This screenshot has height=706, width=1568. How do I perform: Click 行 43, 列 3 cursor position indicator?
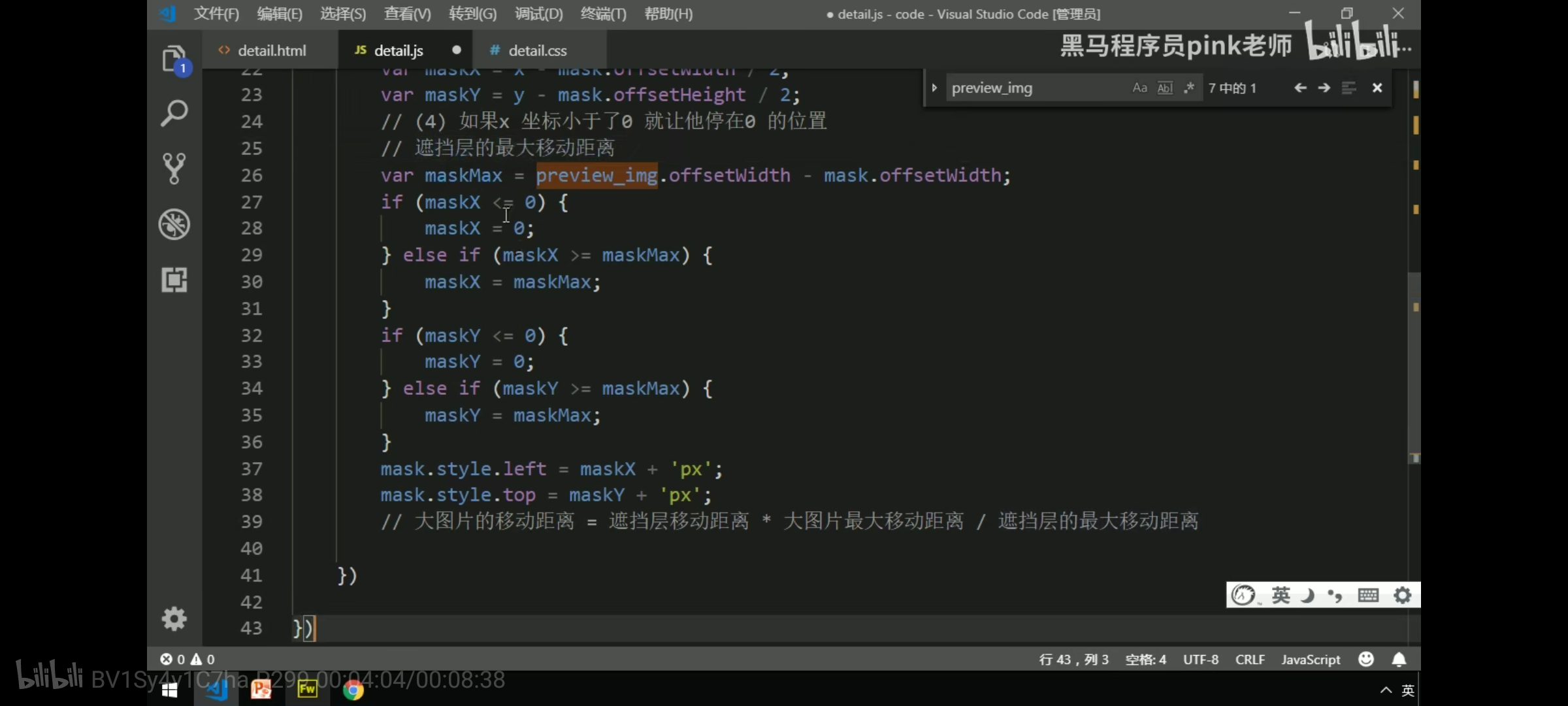(1073, 660)
